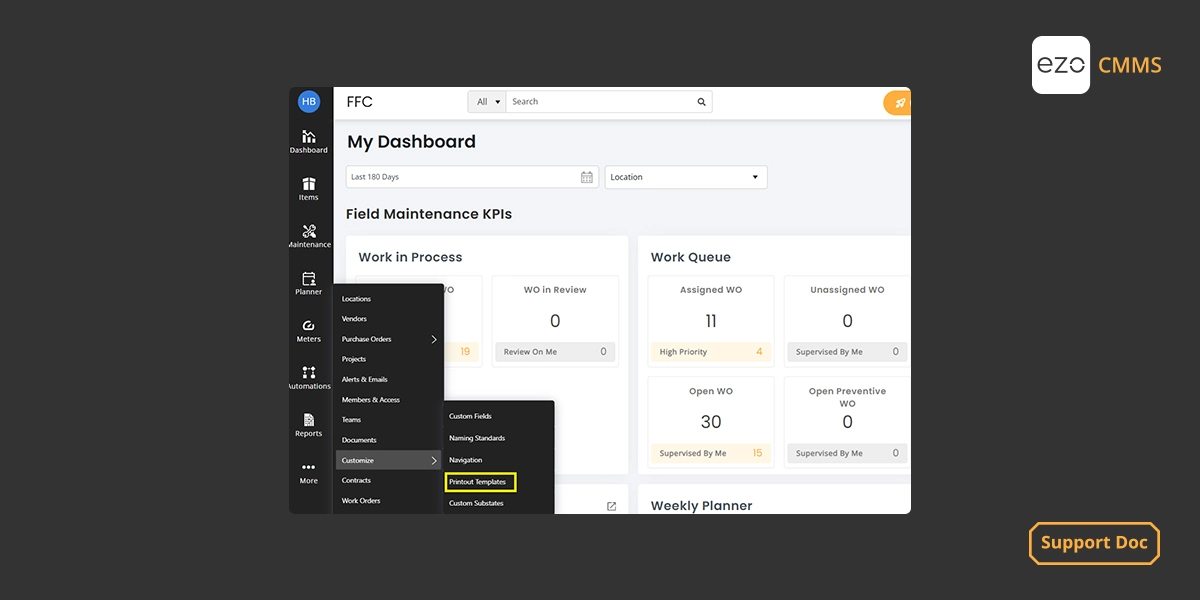
Task: Click the More ellipsis sidebar icon
Action: tap(308, 471)
